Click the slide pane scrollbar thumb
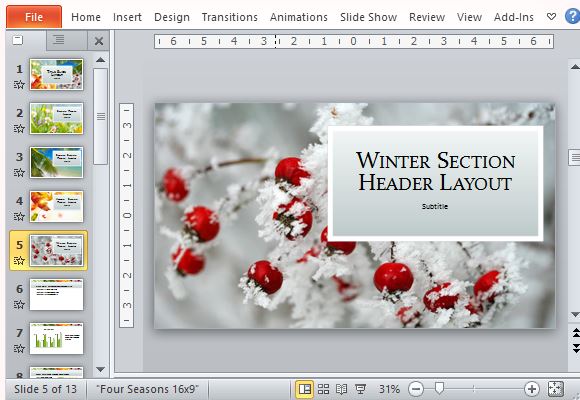Image resolution: width=580 pixels, height=400 pixels. (x=101, y=116)
